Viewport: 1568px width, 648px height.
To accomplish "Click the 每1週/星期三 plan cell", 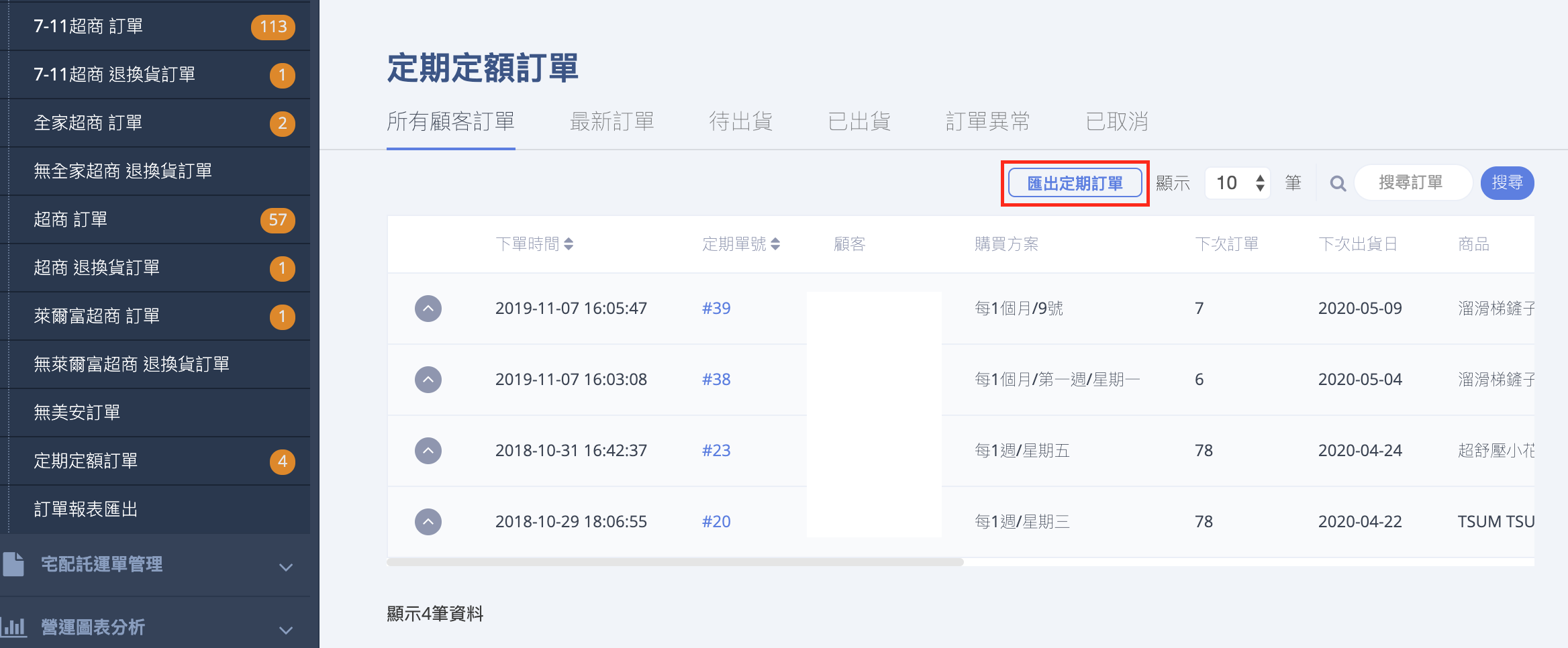I will [x=1022, y=522].
